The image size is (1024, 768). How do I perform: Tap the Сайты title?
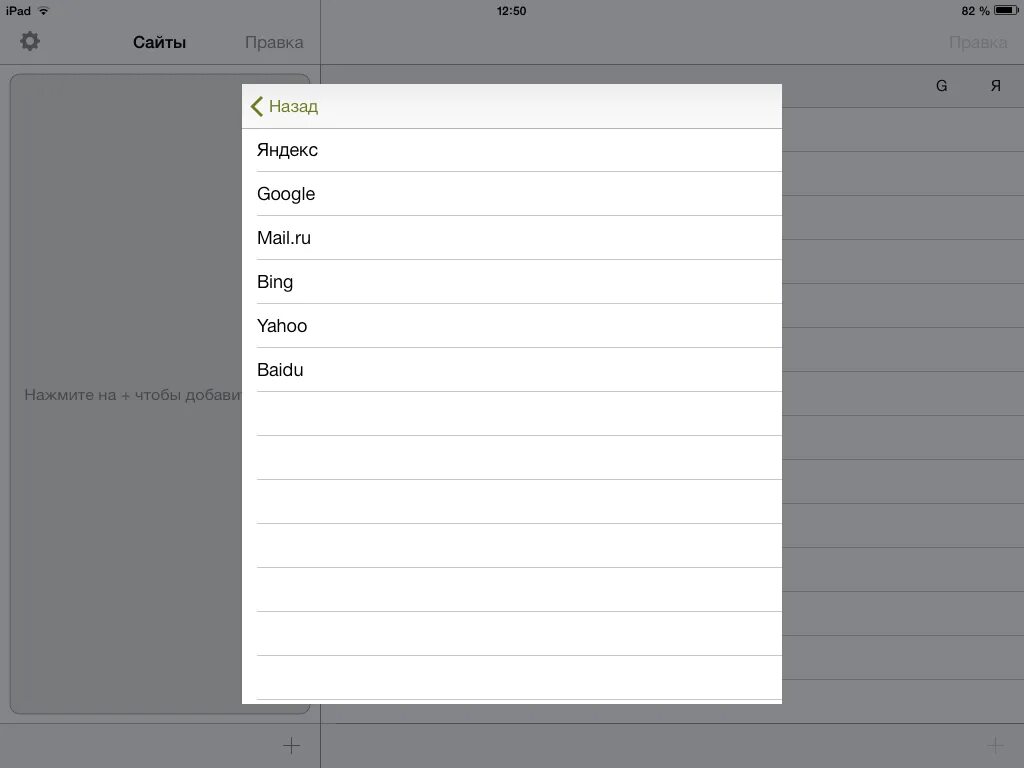tap(159, 42)
